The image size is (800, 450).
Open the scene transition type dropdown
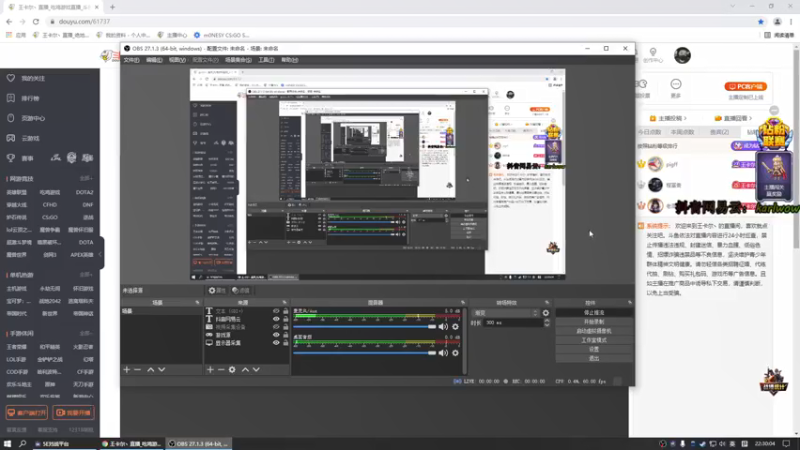pos(506,313)
